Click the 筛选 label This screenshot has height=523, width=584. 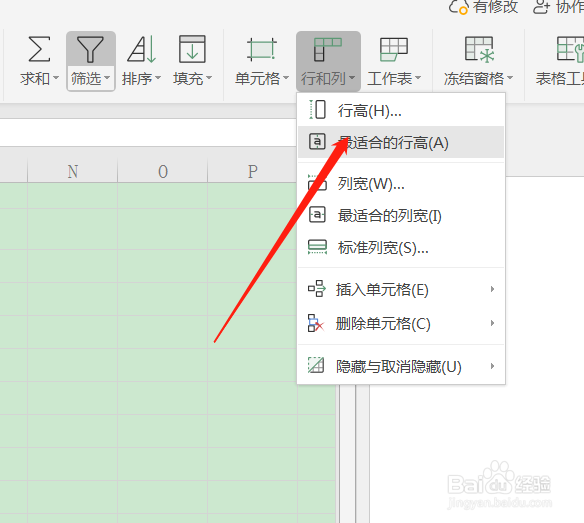click(86, 79)
